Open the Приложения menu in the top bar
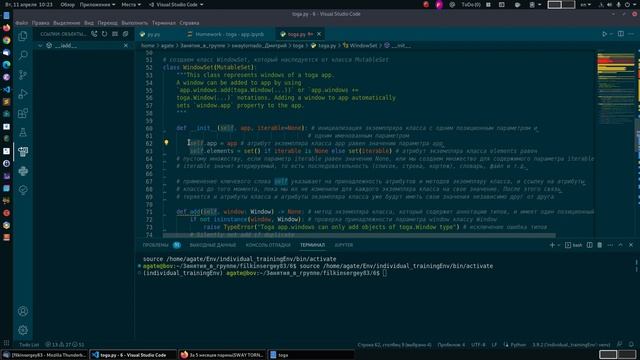The height and width of the screenshot is (360, 640). pyautogui.click(x=97, y=4)
